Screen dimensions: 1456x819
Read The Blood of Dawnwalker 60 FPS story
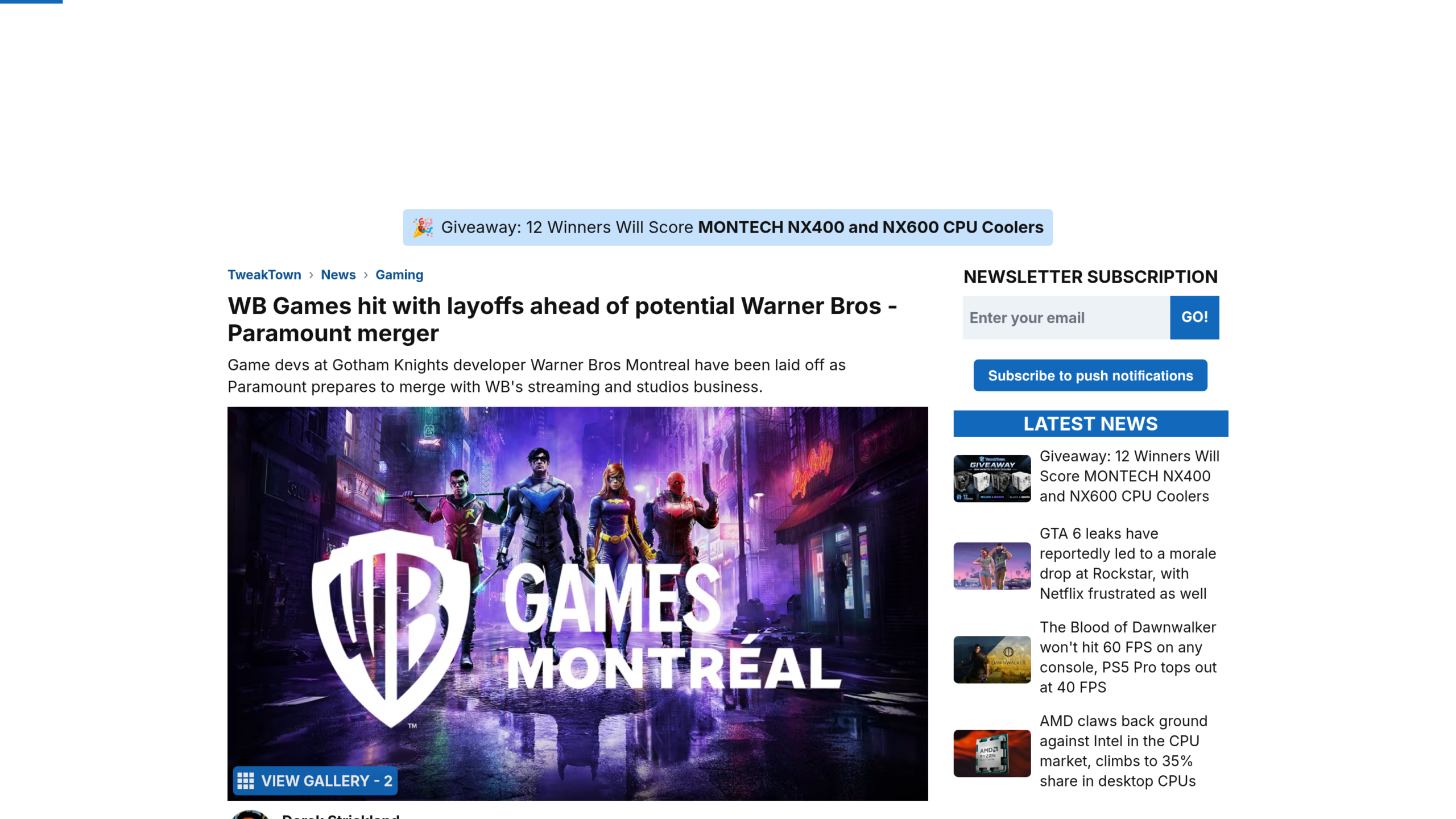click(x=1128, y=657)
